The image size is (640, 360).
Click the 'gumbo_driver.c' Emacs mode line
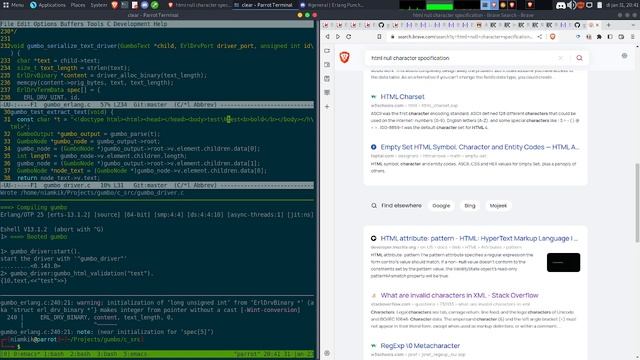157,185
